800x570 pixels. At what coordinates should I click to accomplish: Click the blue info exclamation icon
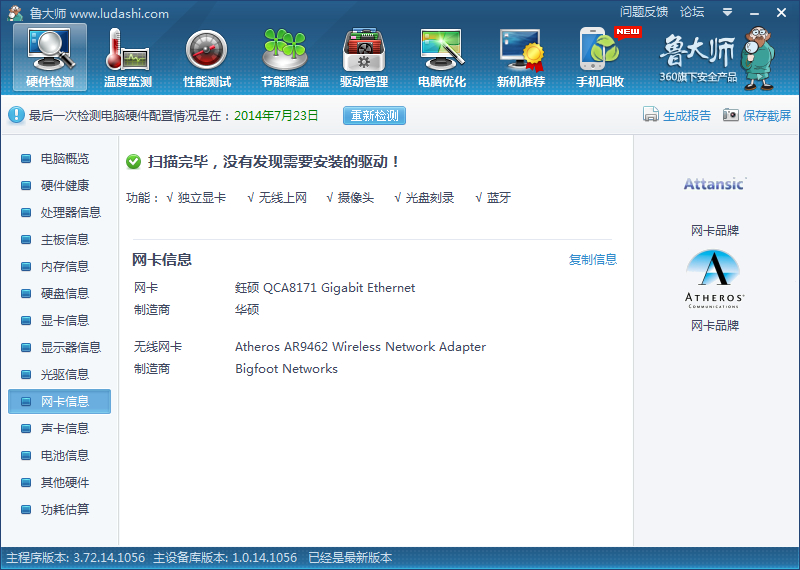pos(16,115)
